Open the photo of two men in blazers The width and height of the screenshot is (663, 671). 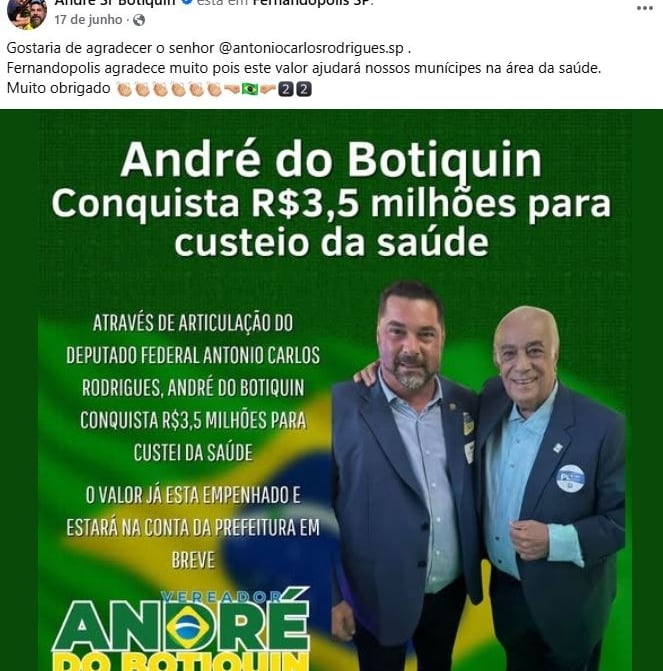(477, 475)
